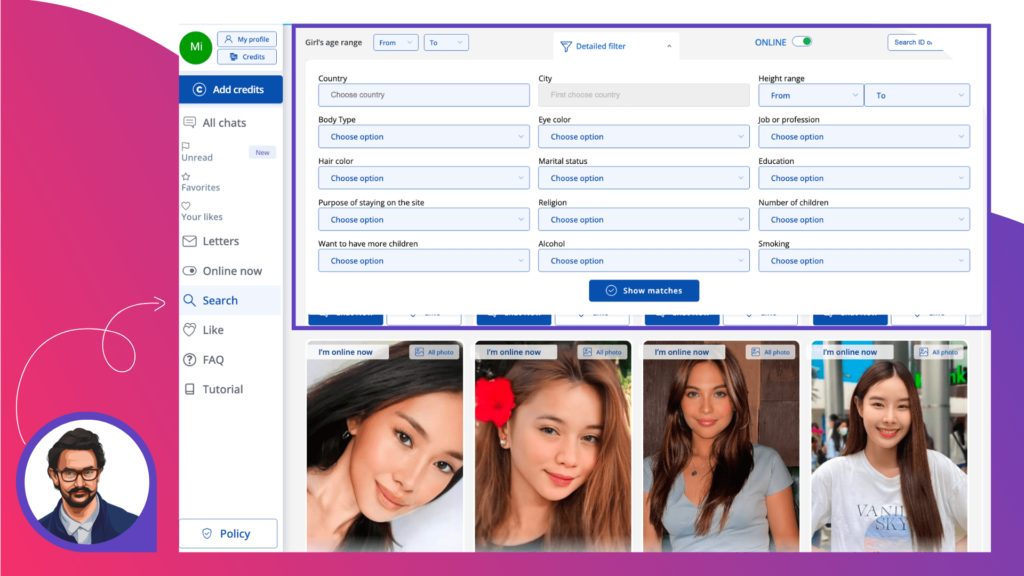1024x576 pixels.
Task: Click the Choose country field
Action: click(x=424, y=95)
